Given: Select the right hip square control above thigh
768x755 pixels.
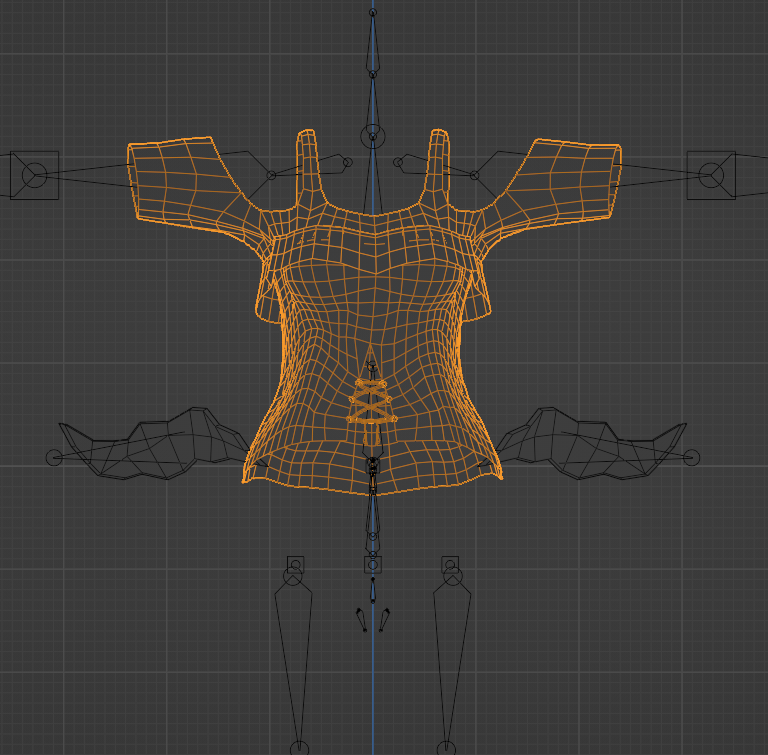Looking at the screenshot, I should 450,564.
